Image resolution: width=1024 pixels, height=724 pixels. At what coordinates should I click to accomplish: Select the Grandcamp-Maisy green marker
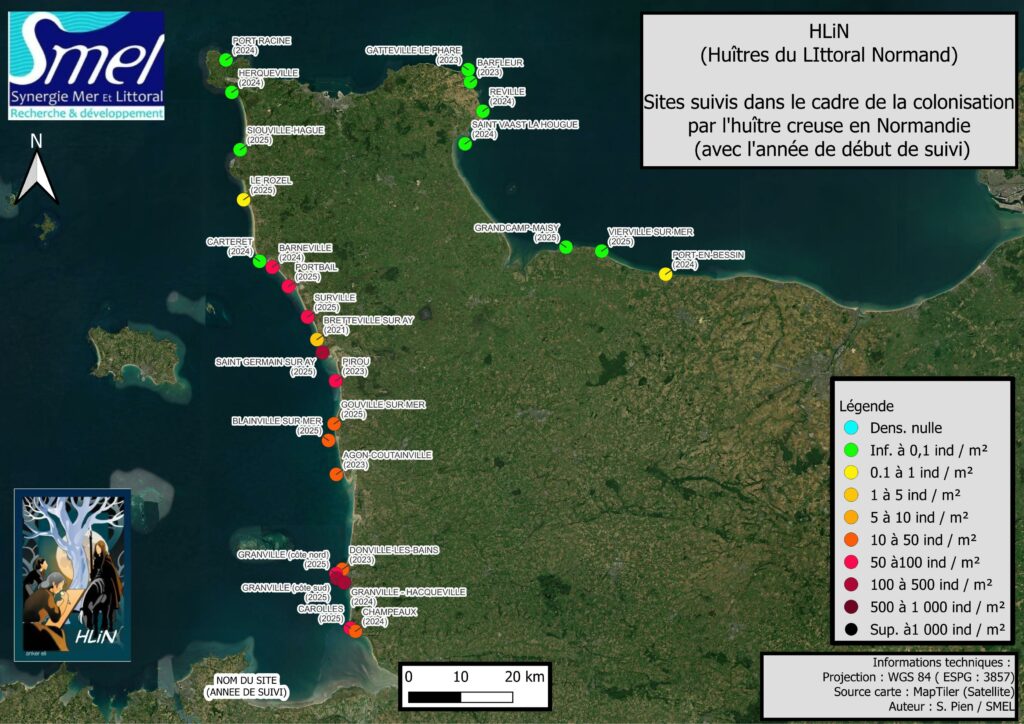click(566, 247)
